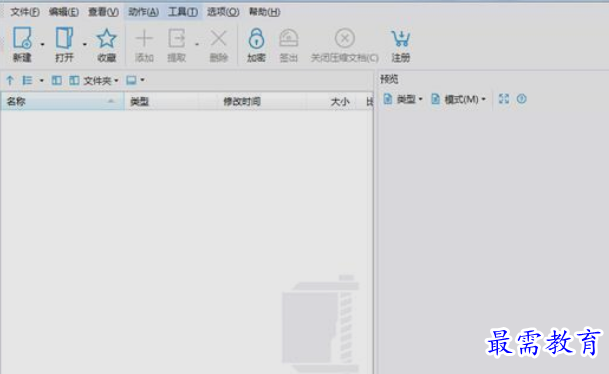
Task: Click the 打开 (Open) toolbar icon
Action: [x=64, y=38]
